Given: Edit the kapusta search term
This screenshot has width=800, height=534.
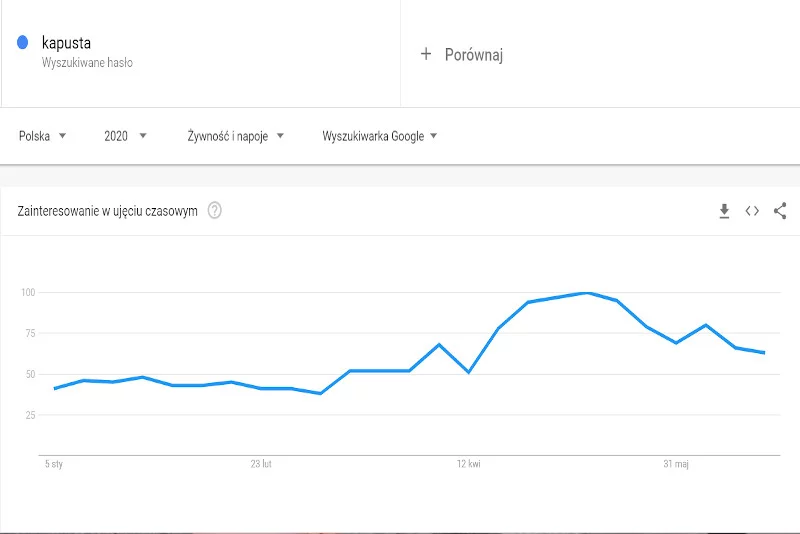Looking at the screenshot, I should pos(66,43).
